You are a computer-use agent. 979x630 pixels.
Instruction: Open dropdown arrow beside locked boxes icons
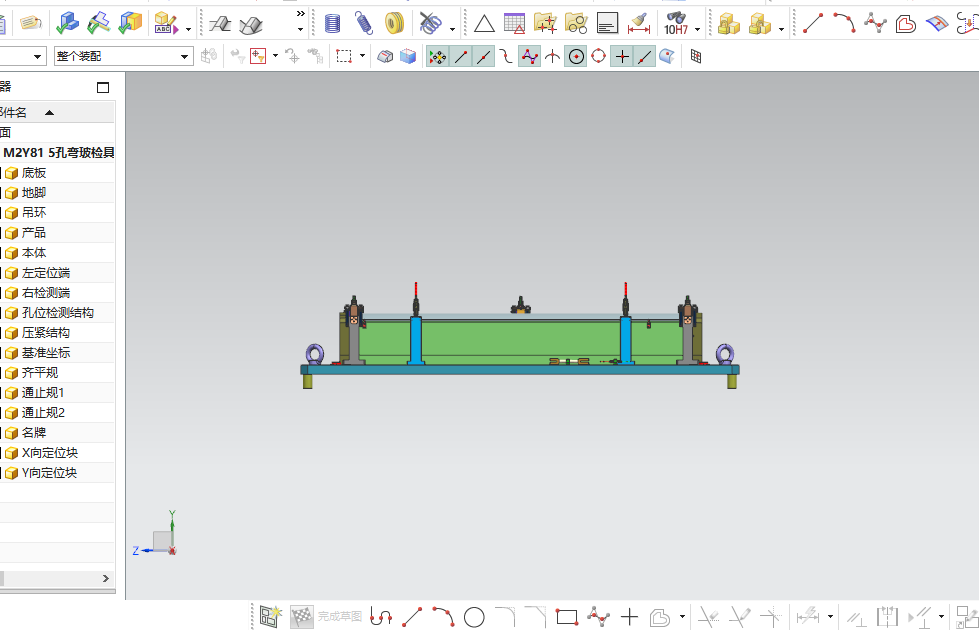(x=781, y=29)
